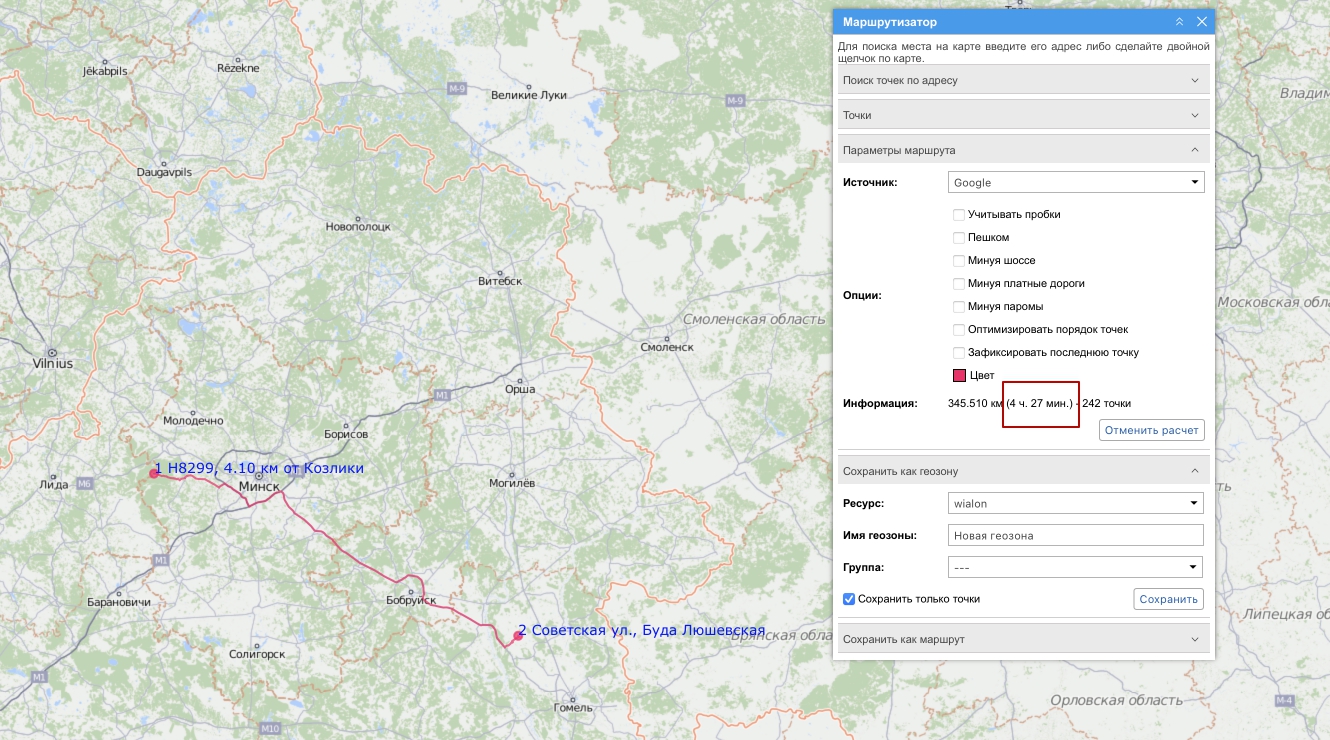Open the Группа dropdown

coord(1075,567)
